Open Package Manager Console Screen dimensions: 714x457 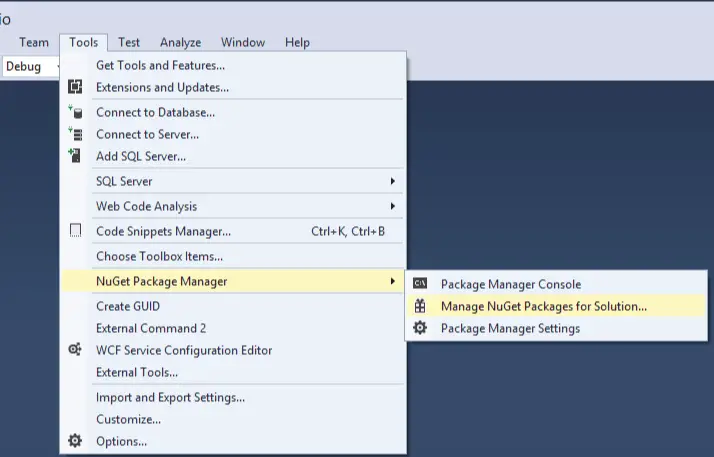(x=556, y=284)
